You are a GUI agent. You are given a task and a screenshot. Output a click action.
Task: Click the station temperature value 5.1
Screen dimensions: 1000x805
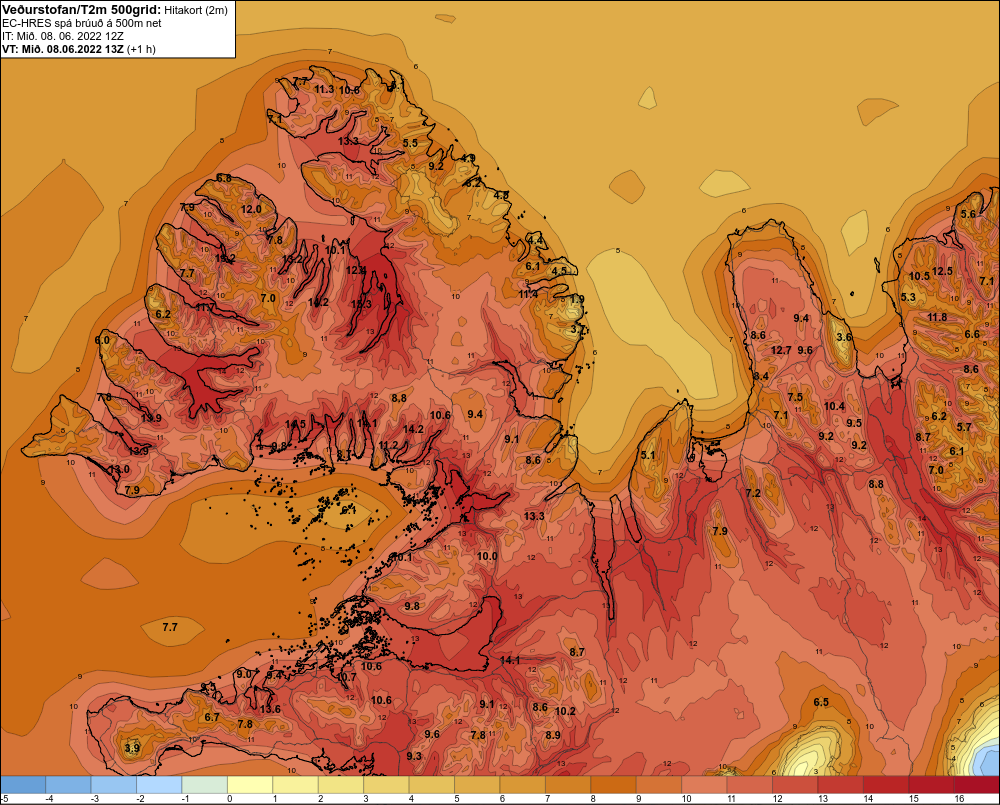pos(648,455)
